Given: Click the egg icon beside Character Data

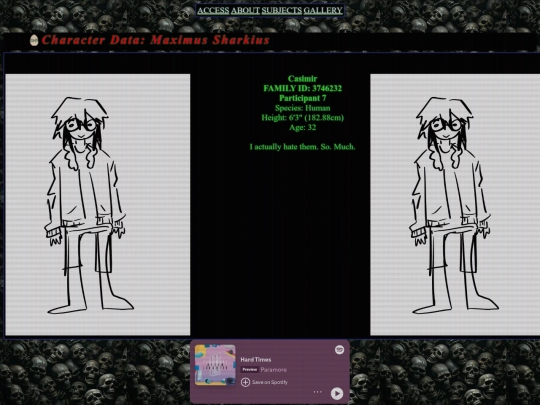Looking at the screenshot, I should (34, 40).
